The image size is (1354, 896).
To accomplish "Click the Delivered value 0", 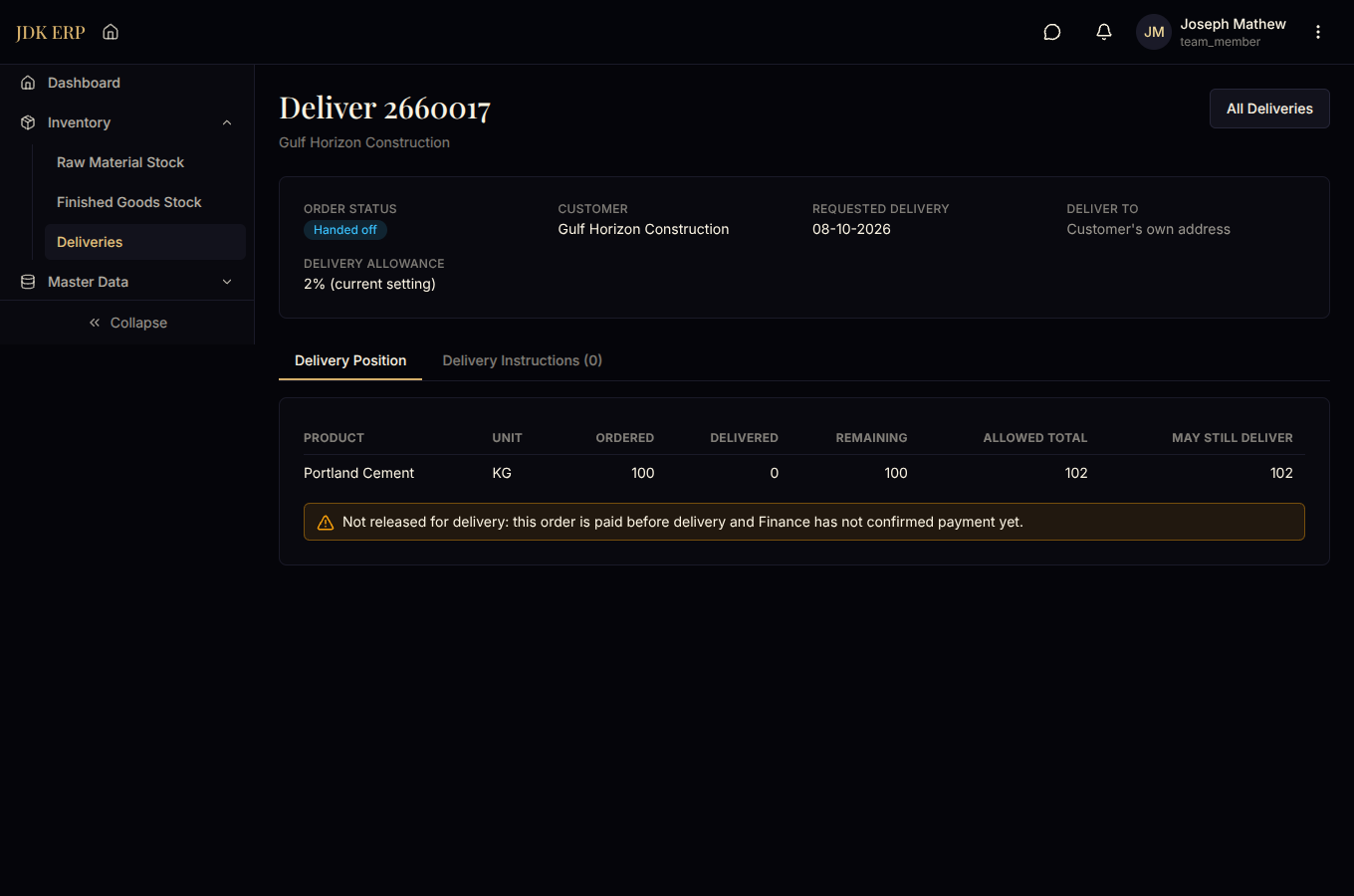I will click(774, 473).
